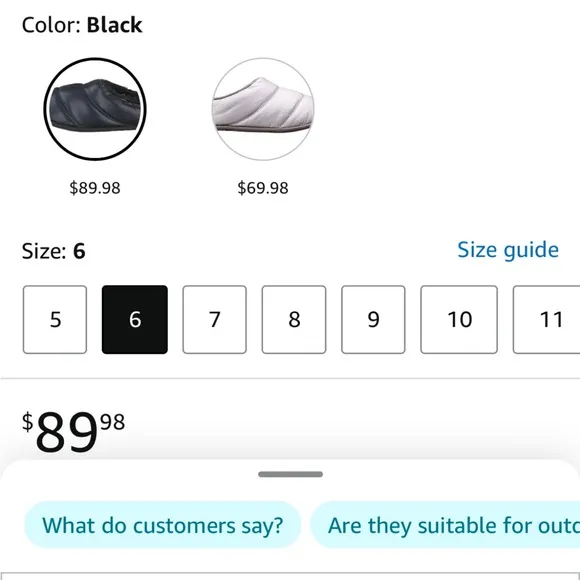580x580 pixels.
Task: Select size 9
Action: click(x=373, y=320)
